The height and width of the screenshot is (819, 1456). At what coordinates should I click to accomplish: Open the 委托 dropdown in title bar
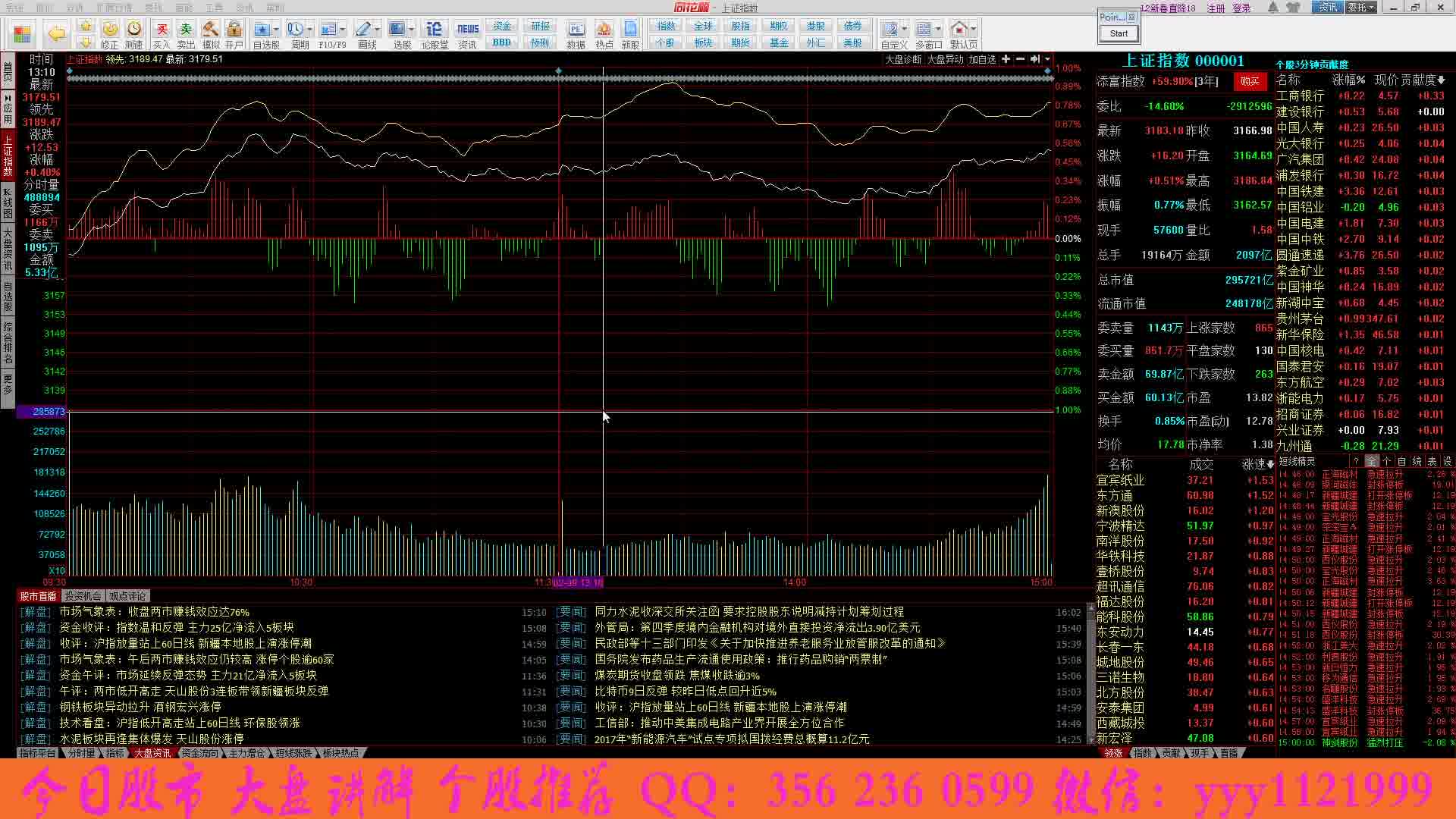point(1360,8)
